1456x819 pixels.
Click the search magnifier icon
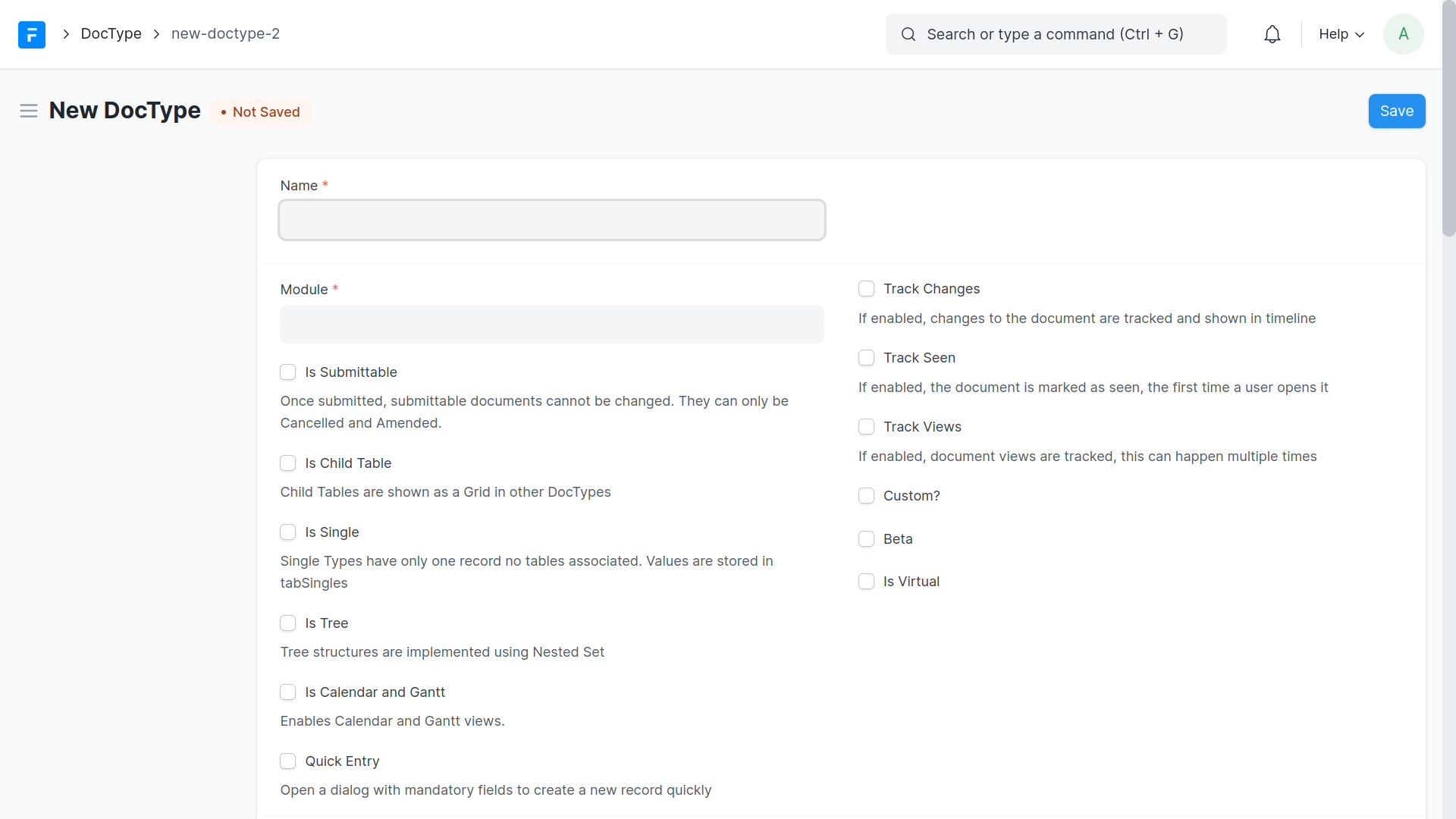[908, 34]
